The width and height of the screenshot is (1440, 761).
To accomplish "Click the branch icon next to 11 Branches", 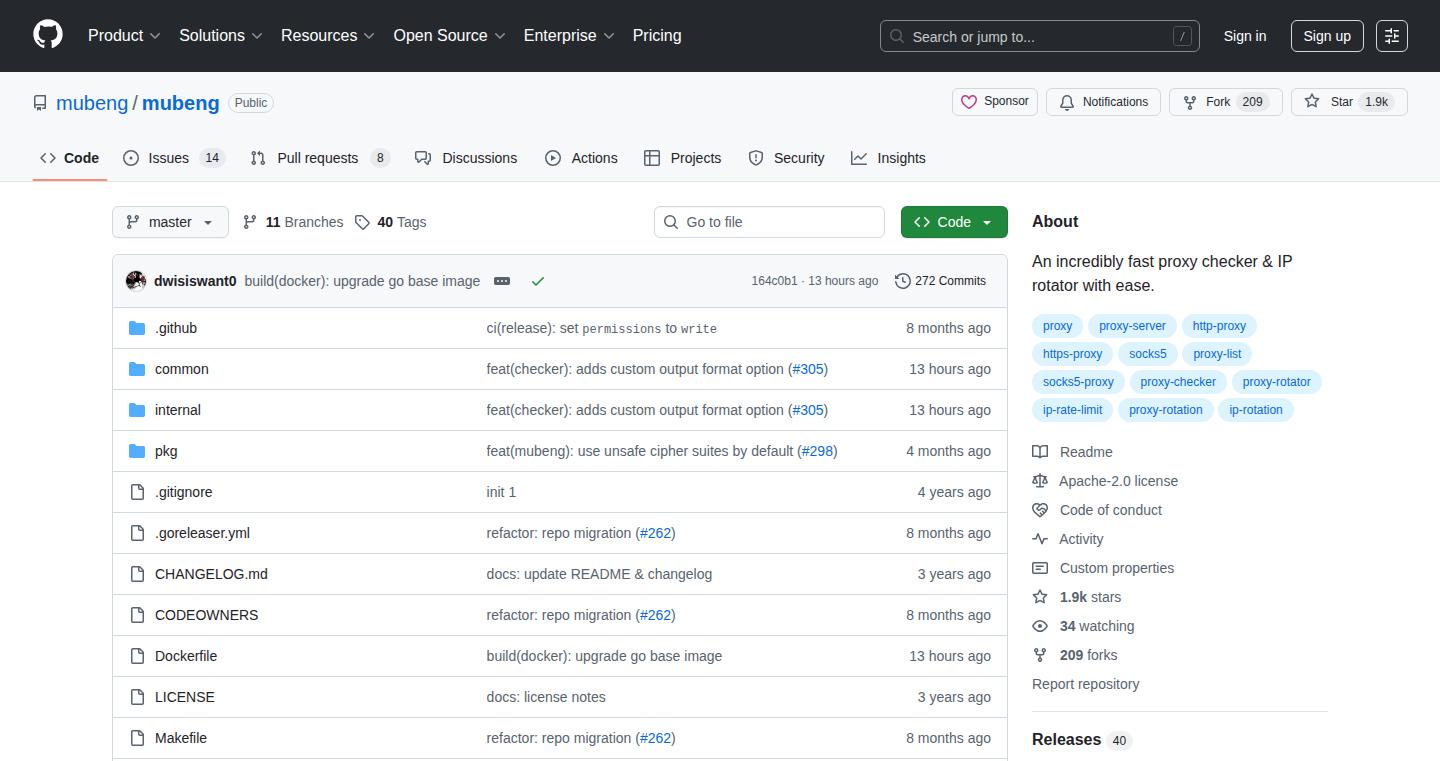I will click(250, 222).
